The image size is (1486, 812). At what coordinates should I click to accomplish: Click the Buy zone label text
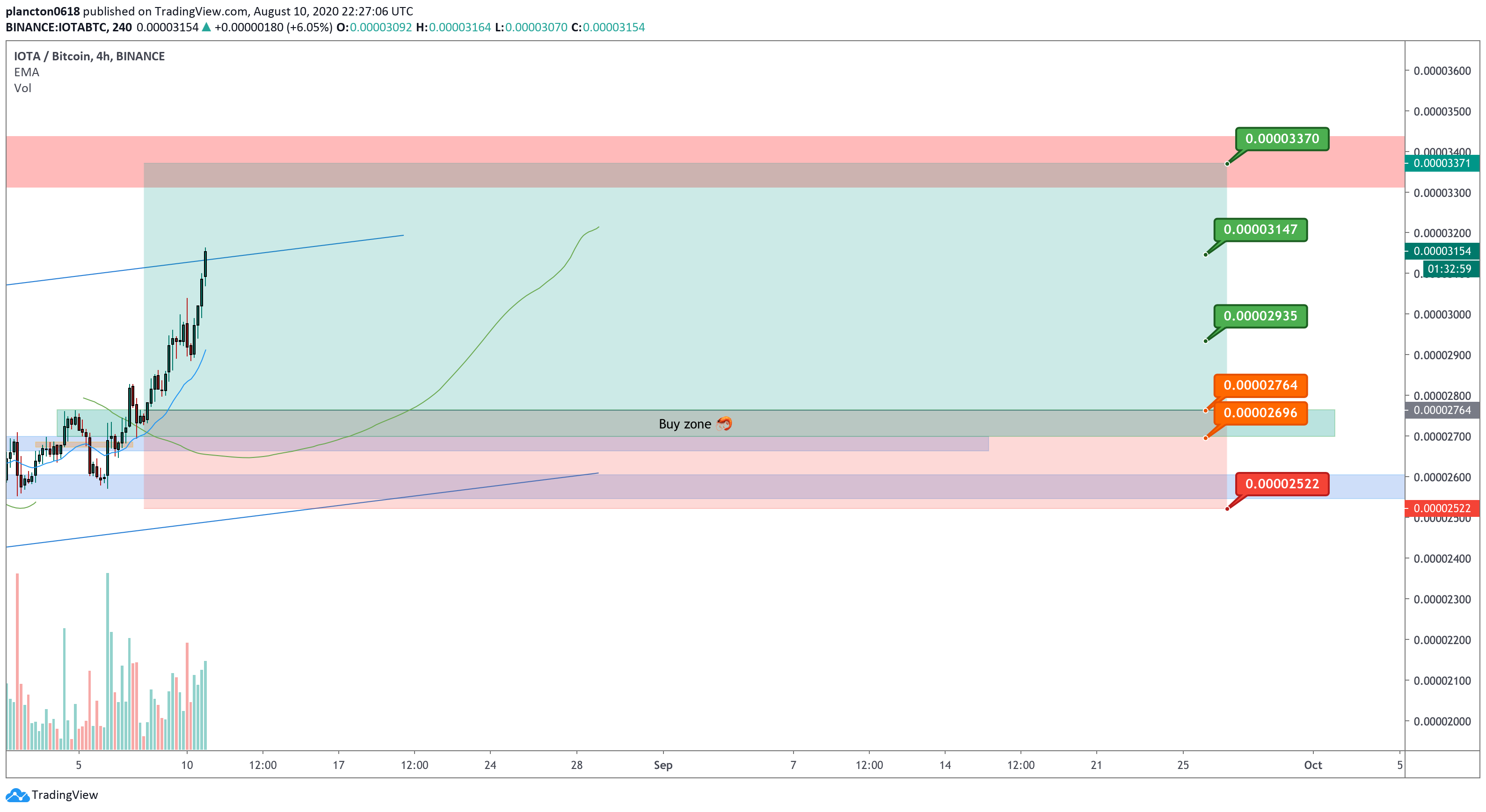coord(685,424)
